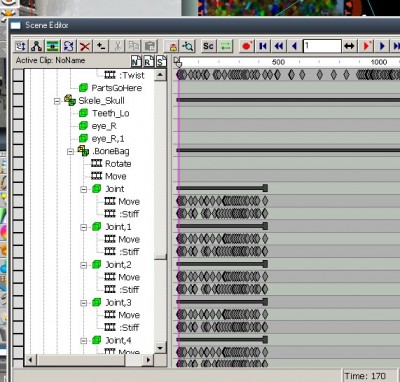Click the copy icon in toolbar
Screen dimensions: 400x382
(134, 46)
